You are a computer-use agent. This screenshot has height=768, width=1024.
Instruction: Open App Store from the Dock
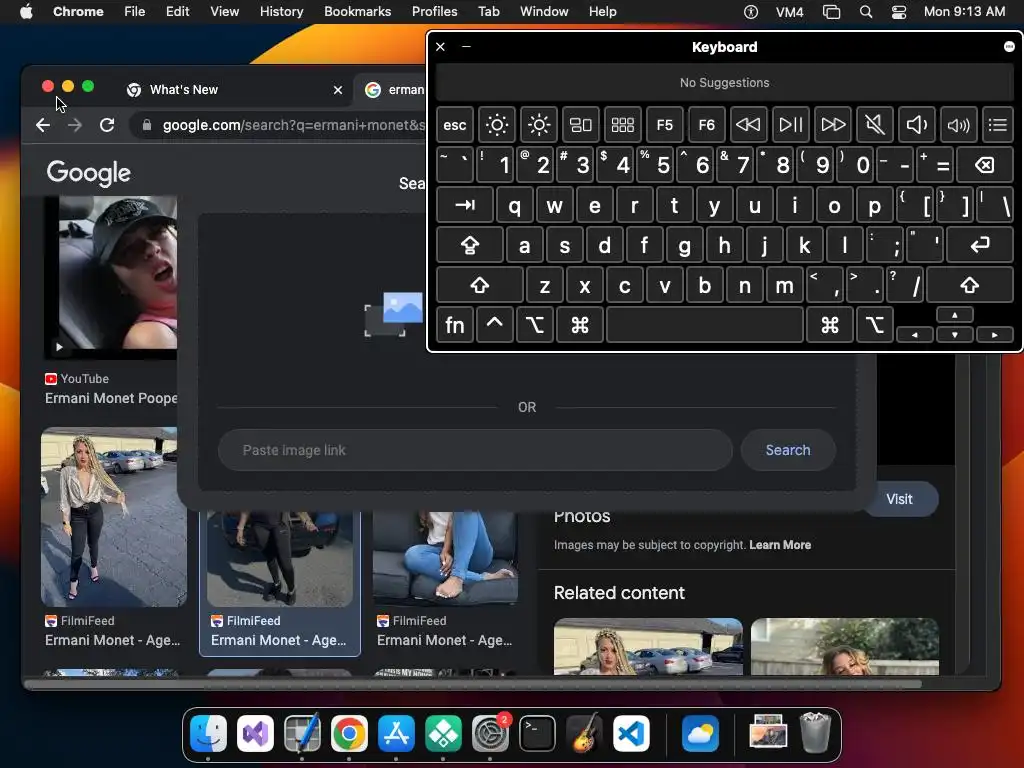pyautogui.click(x=396, y=733)
